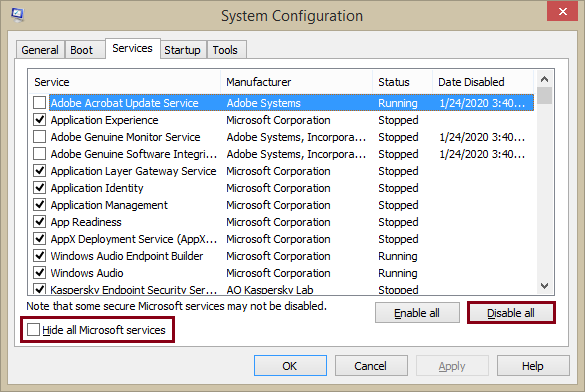This screenshot has height=392, width=585.
Task: Click the scroll down arrow in services list
Action: pyautogui.click(x=544, y=286)
